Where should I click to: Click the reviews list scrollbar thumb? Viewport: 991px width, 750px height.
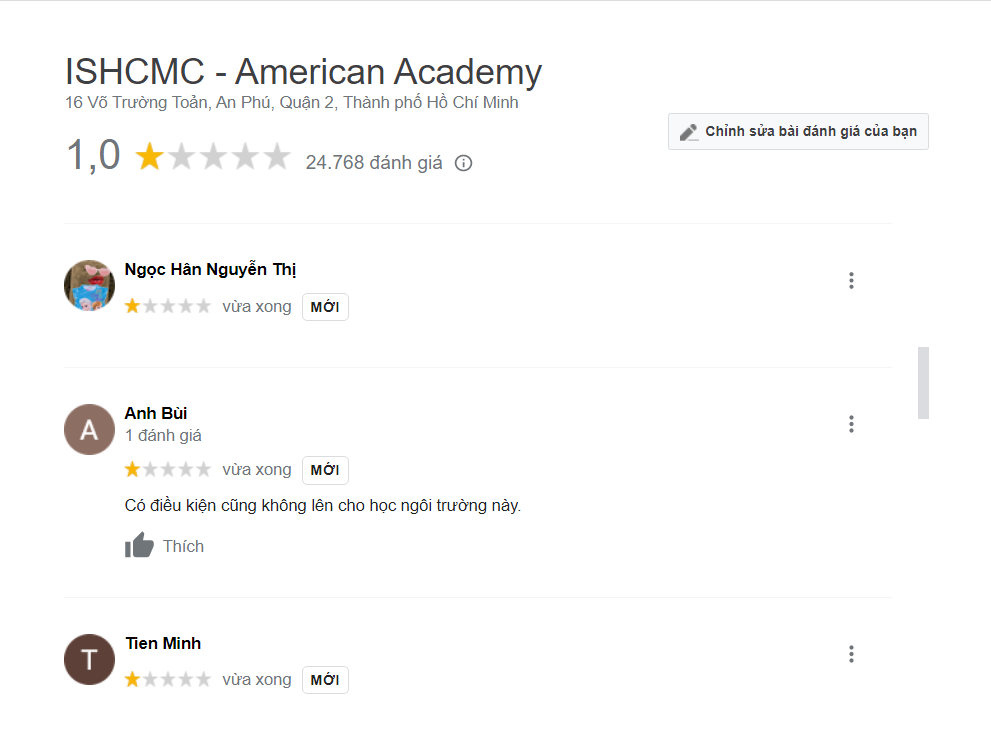click(923, 382)
